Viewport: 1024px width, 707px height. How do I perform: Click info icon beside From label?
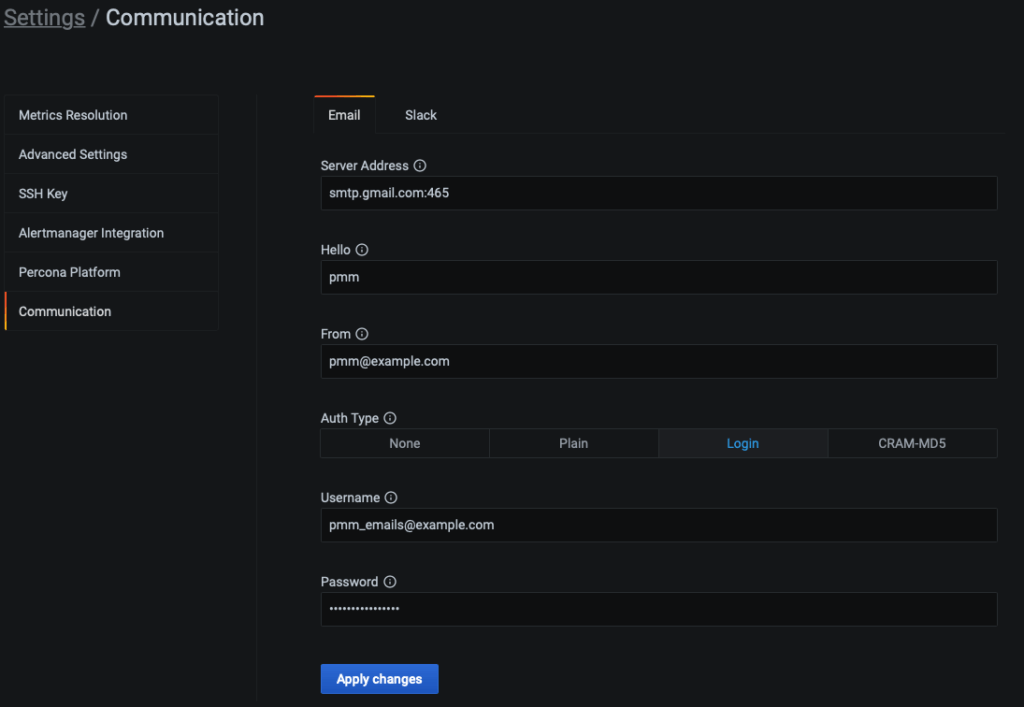[362, 334]
